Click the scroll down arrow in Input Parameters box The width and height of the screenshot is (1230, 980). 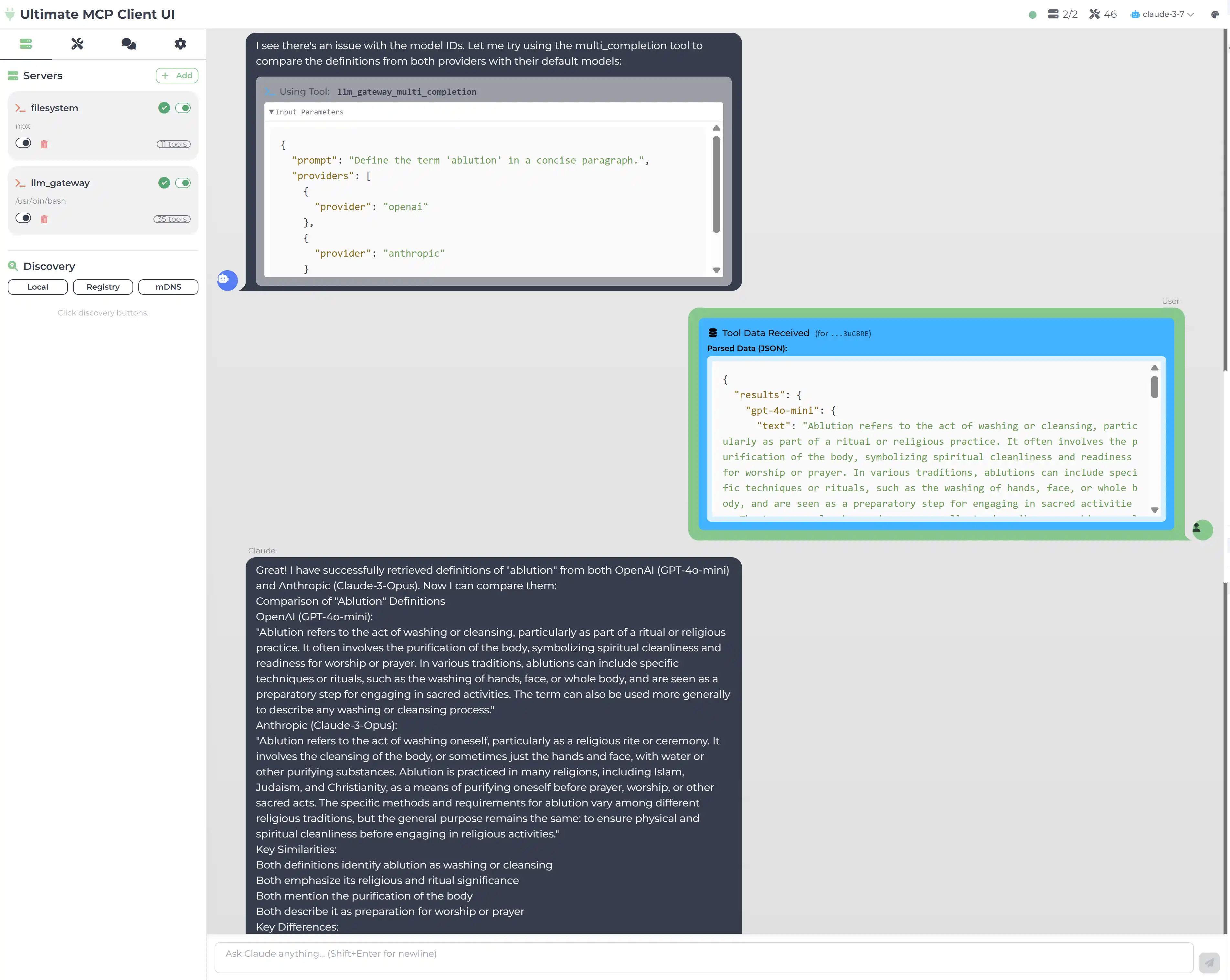[x=716, y=271]
